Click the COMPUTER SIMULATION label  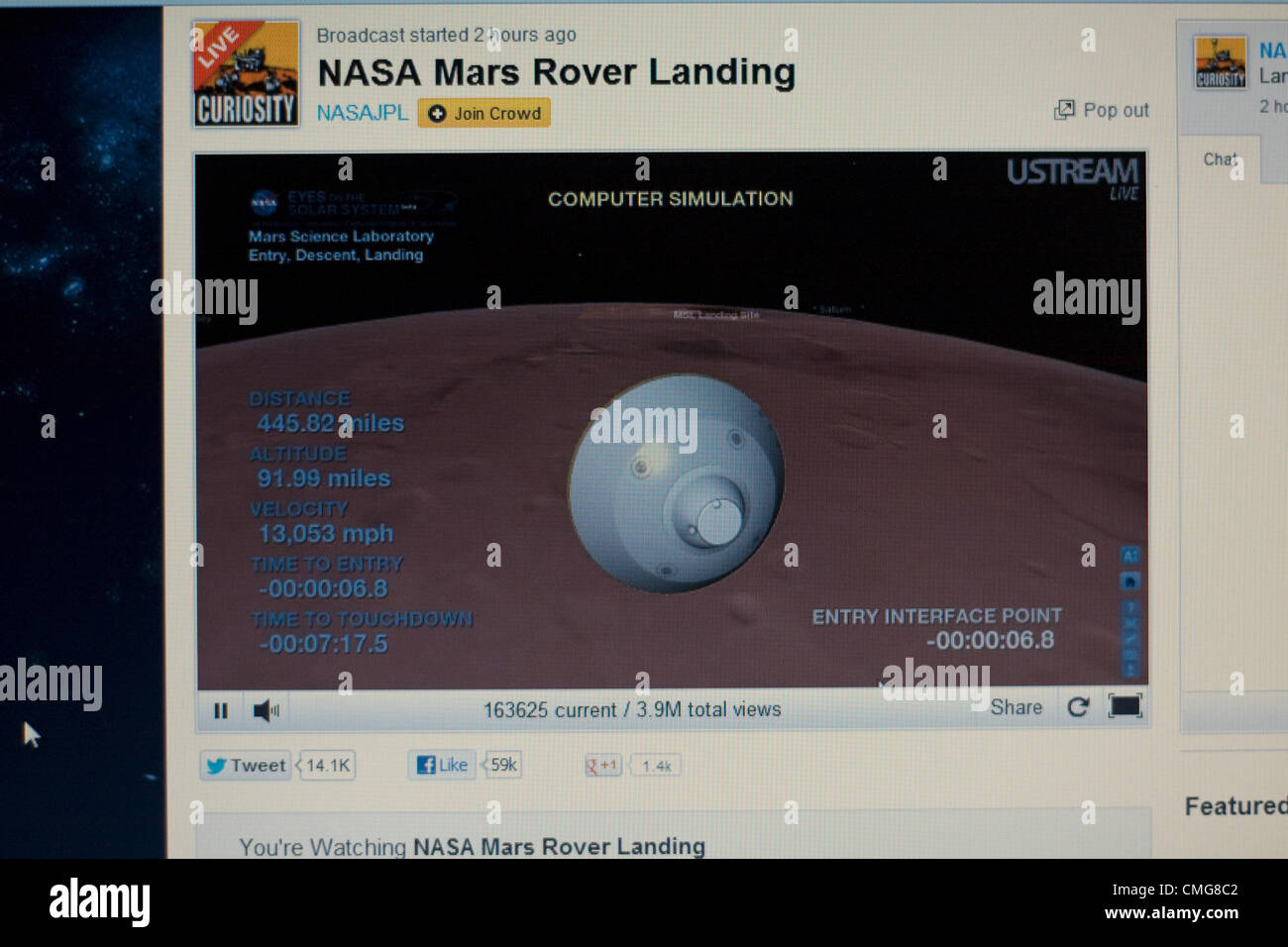(671, 199)
